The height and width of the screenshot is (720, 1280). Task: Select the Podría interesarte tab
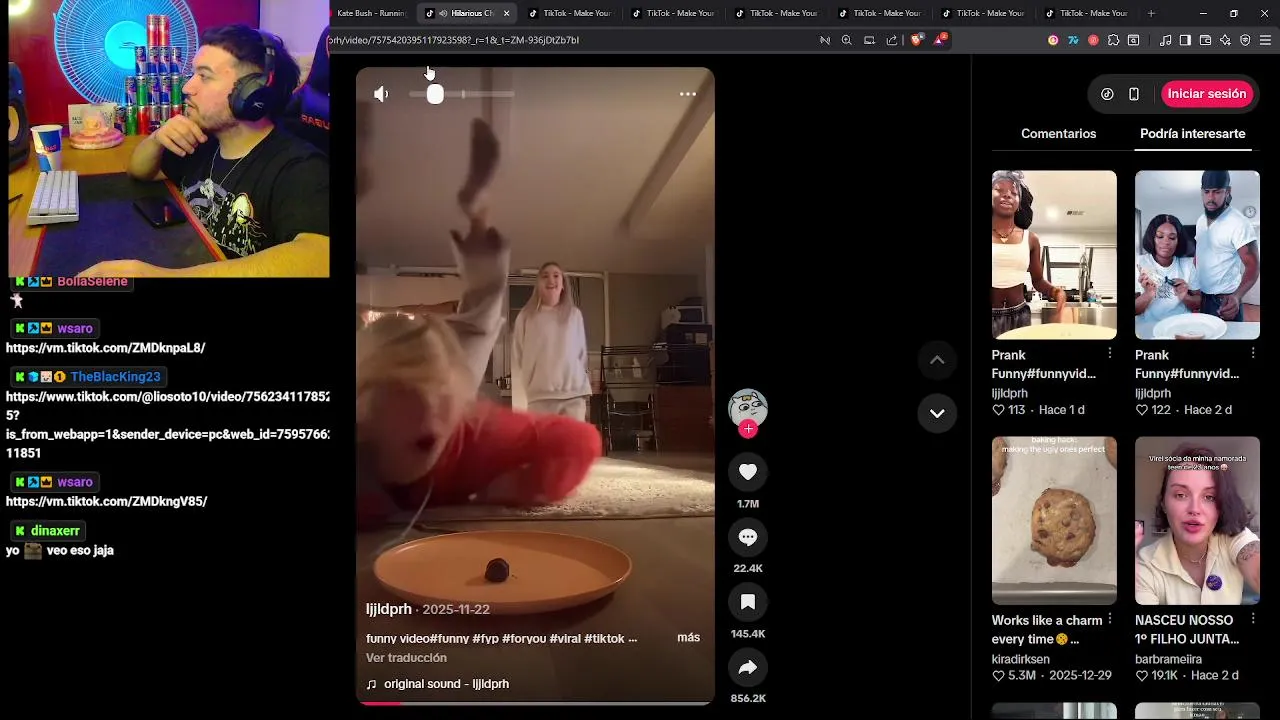pyautogui.click(x=1192, y=133)
